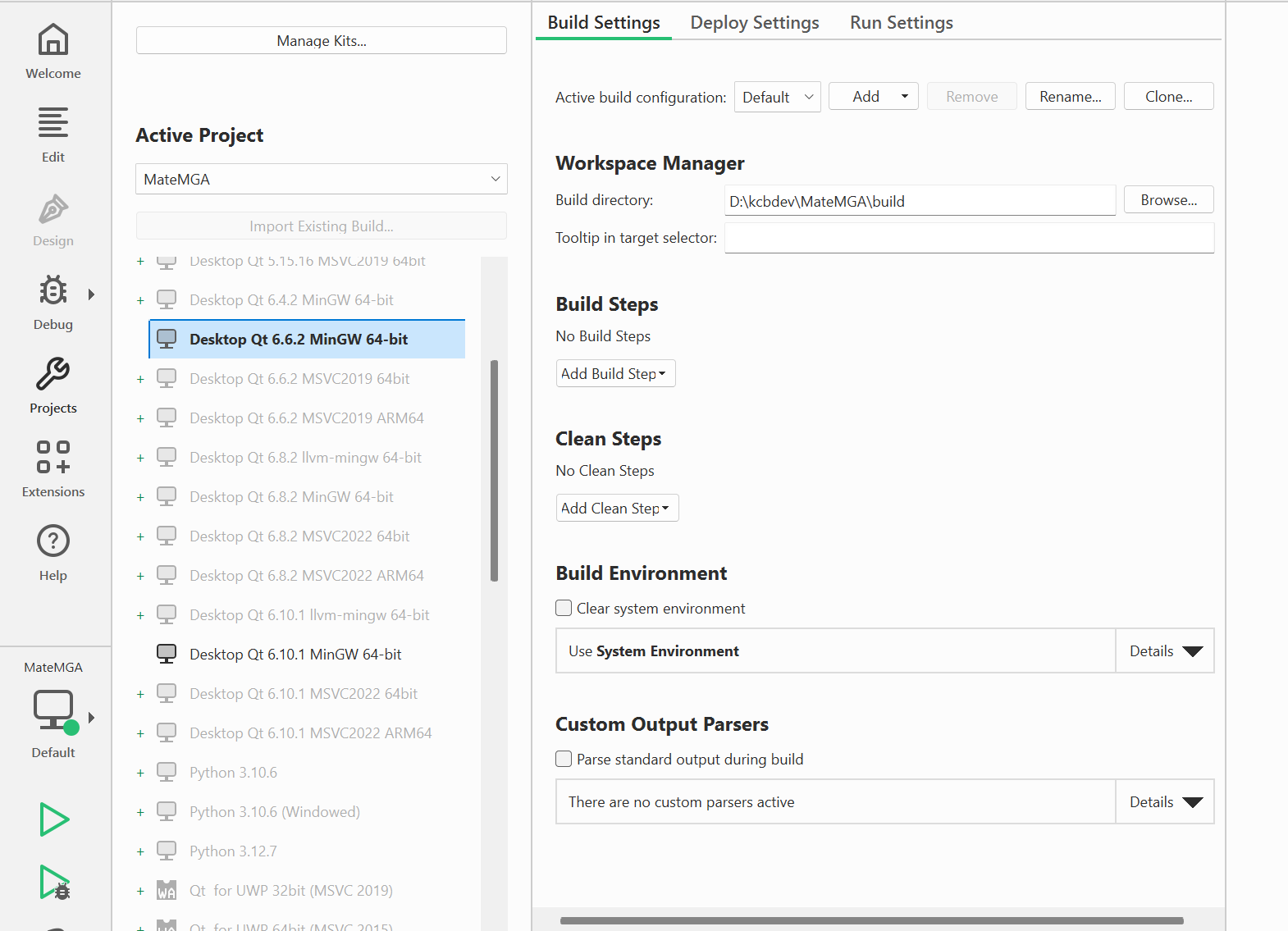The image size is (1288, 931).
Task: Switch to Edit mode
Action: (x=53, y=135)
